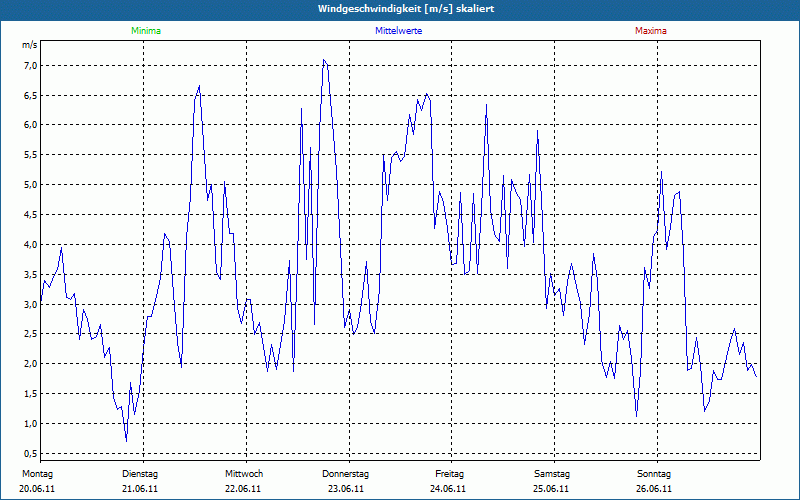Click the 2,0 y-axis label
The width and height of the screenshot is (800, 500).
[x=30, y=364]
